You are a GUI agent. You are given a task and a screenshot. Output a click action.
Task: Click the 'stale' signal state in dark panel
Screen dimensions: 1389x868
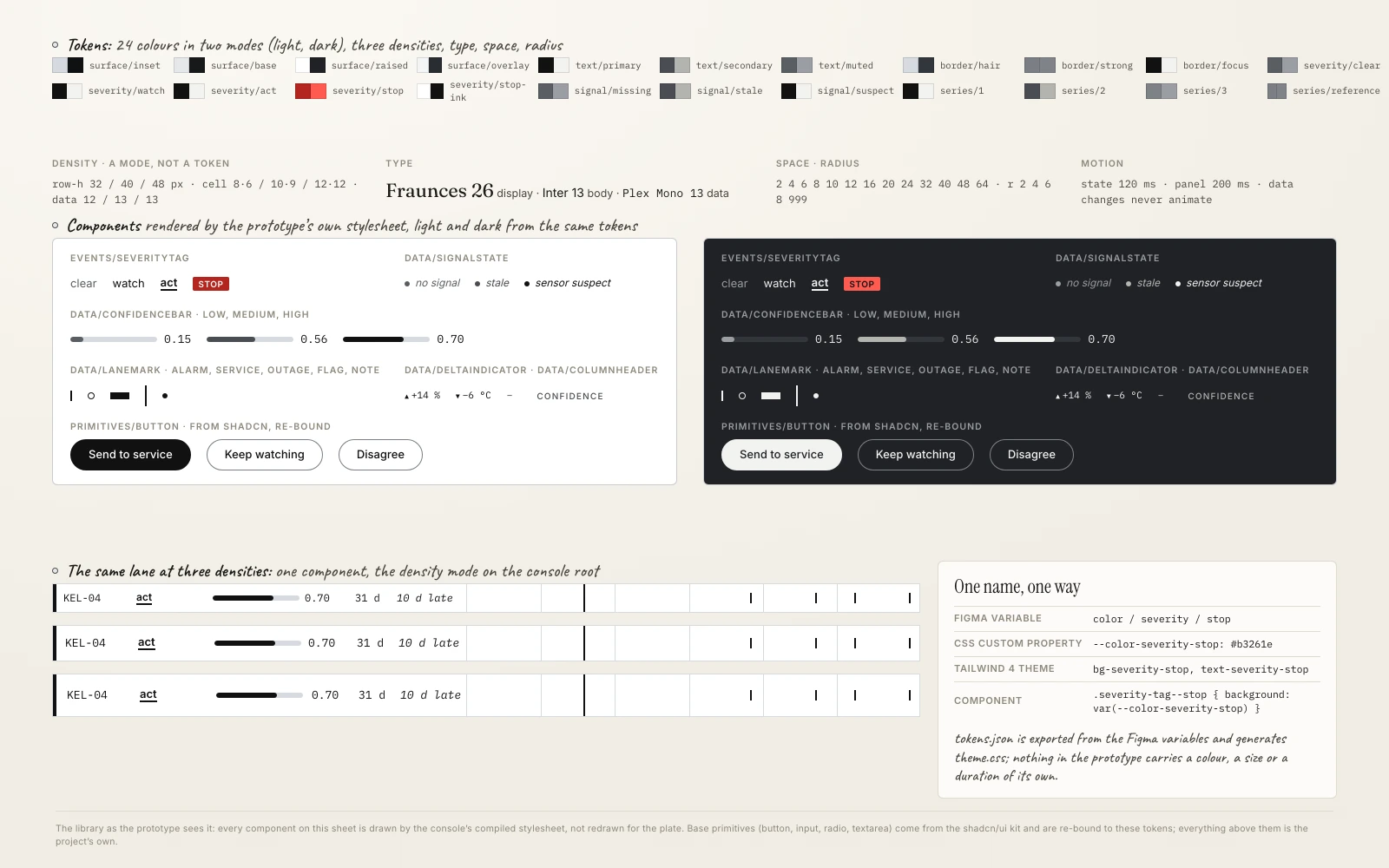tap(1143, 283)
